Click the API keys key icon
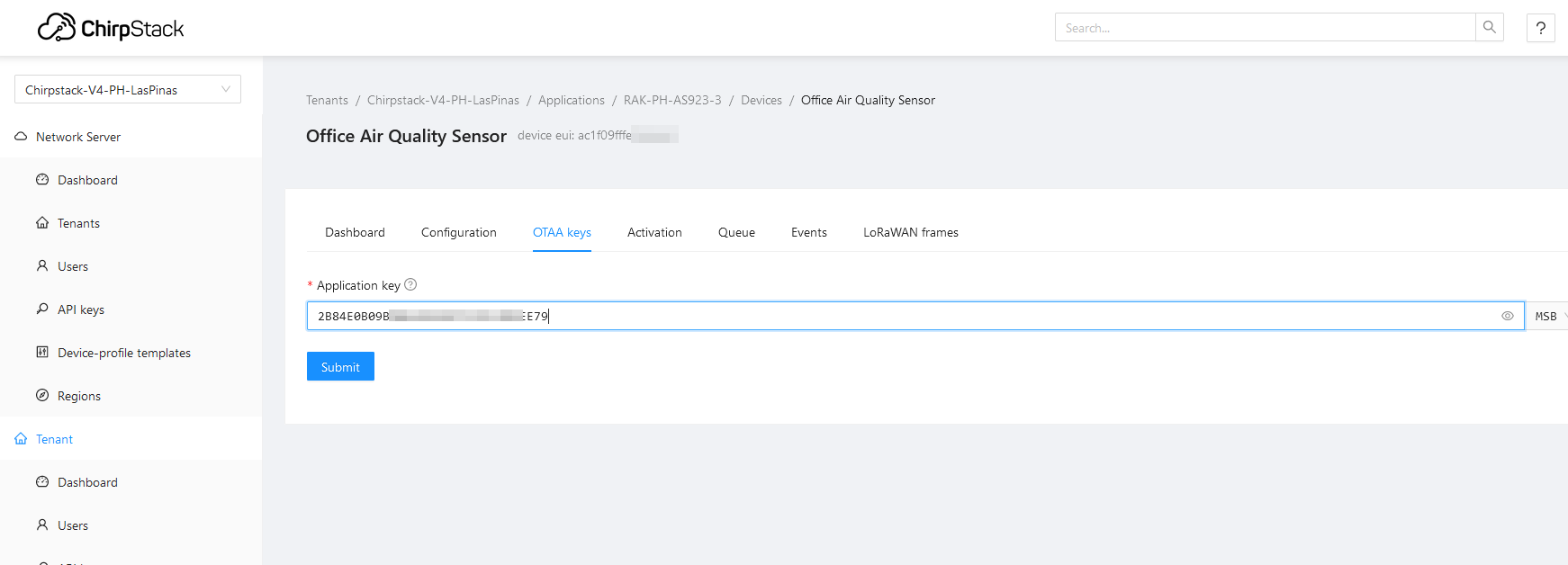 (x=42, y=309)
